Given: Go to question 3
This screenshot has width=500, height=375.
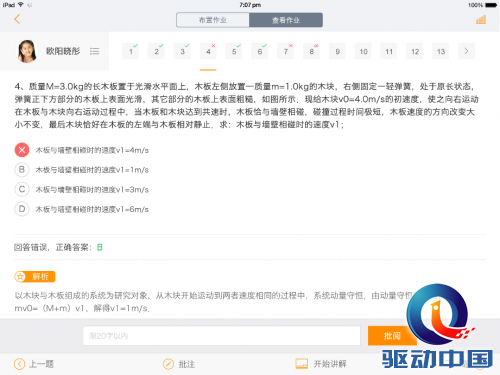Looking at the screenshot, I should (182, 51).
